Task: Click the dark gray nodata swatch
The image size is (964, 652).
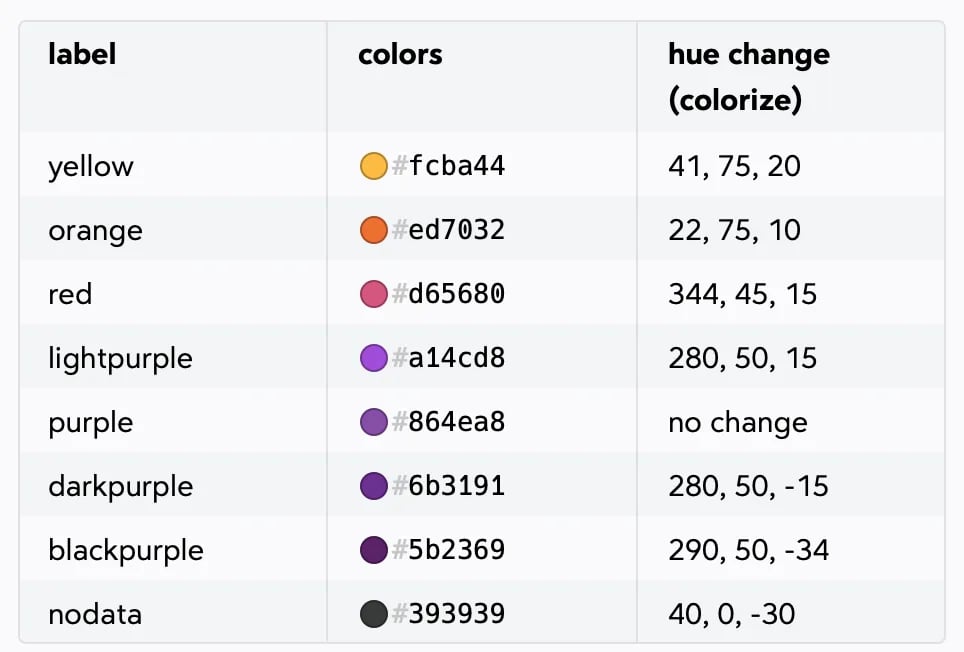Action: tap(373, 614)
